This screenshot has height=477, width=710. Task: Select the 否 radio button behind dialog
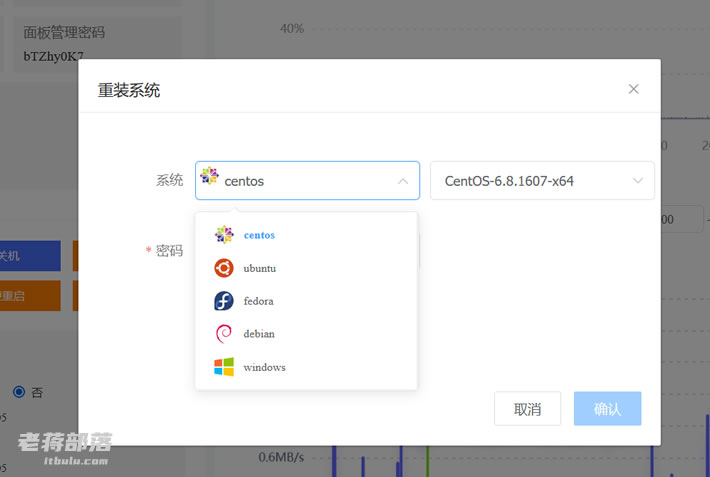[x=19, y=392]
